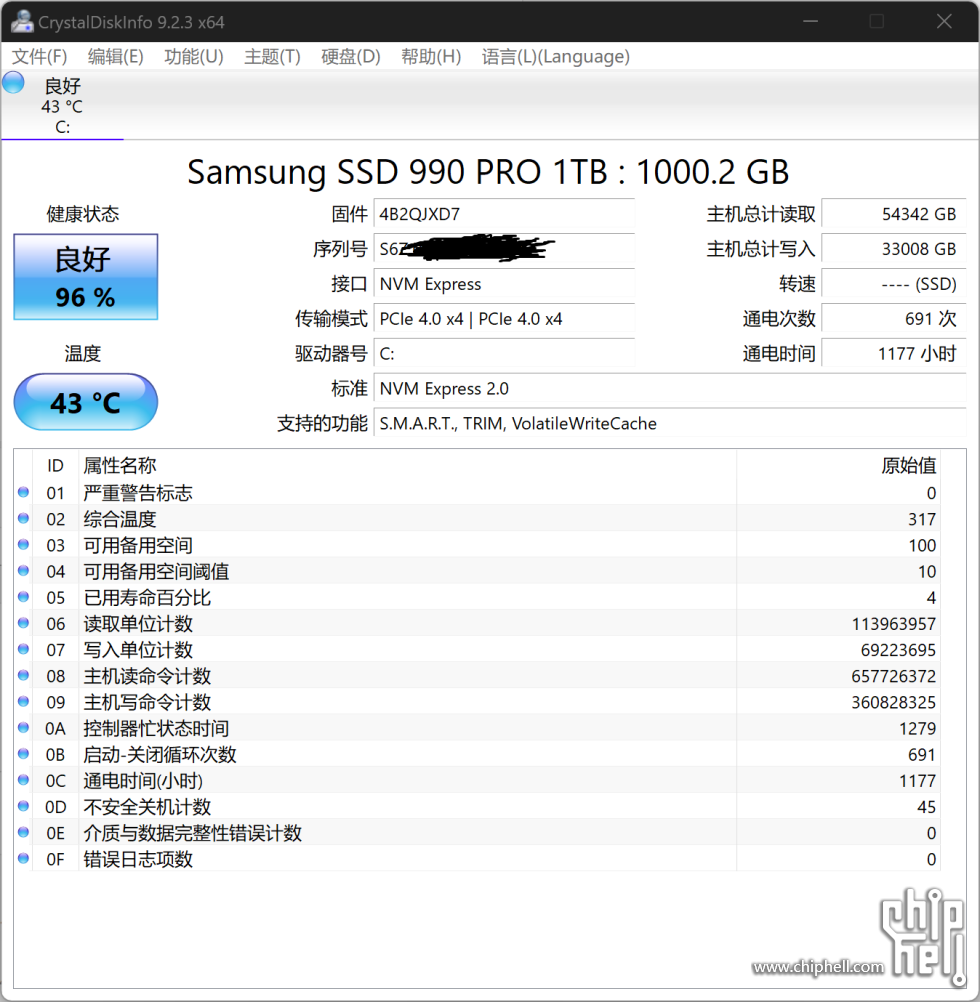Click raw value 113963957

[x=893, y=624]
